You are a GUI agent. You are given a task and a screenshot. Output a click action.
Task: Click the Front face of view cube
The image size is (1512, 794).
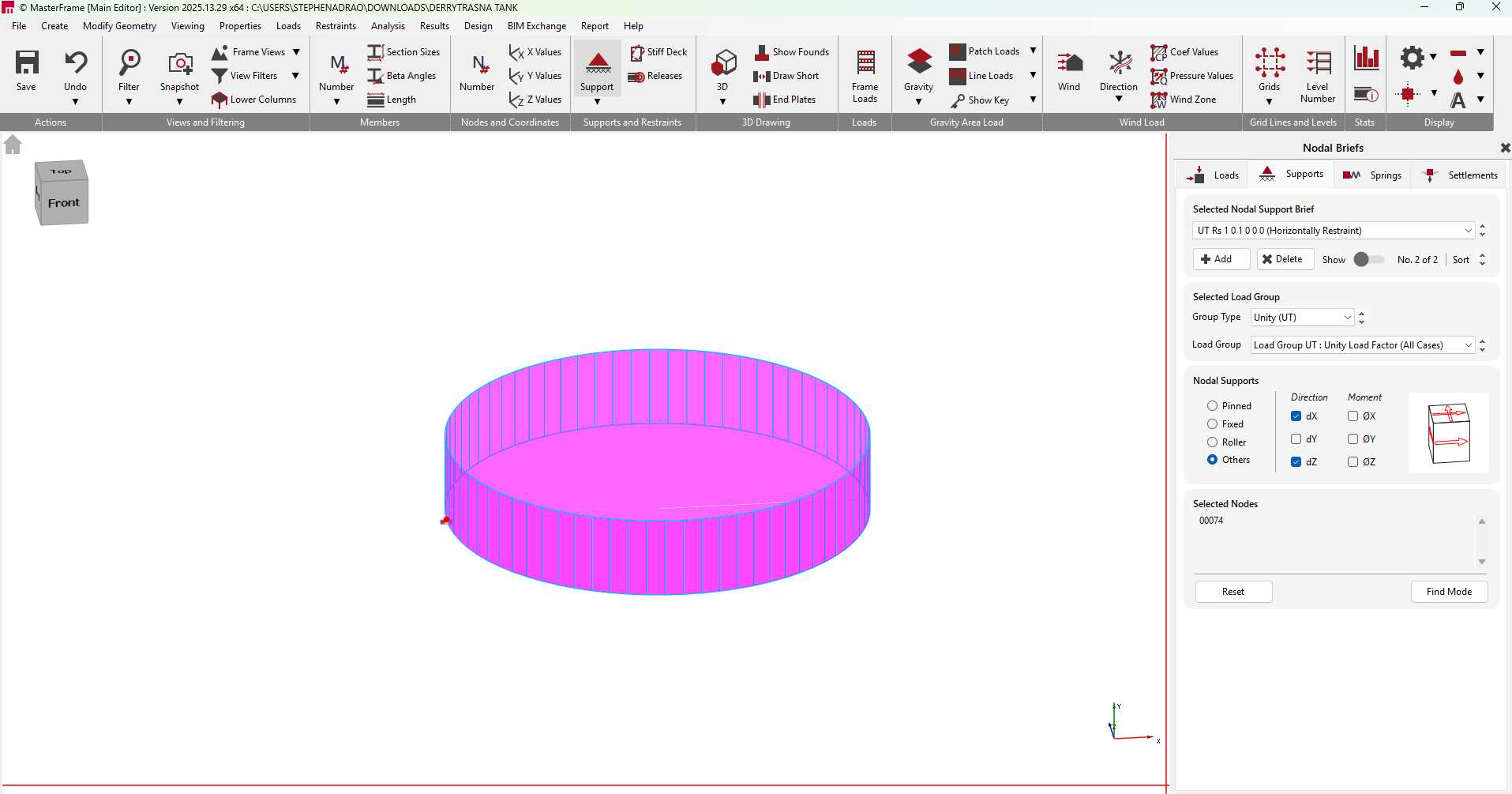coord(64,204)
